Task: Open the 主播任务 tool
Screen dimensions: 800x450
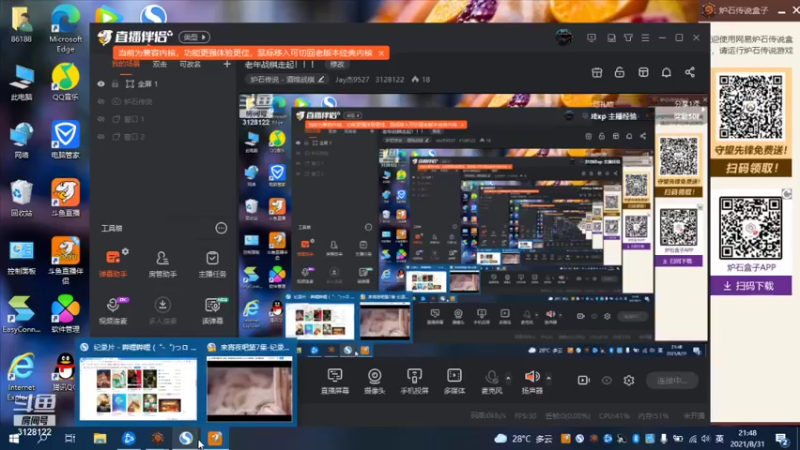Action: 212,264
